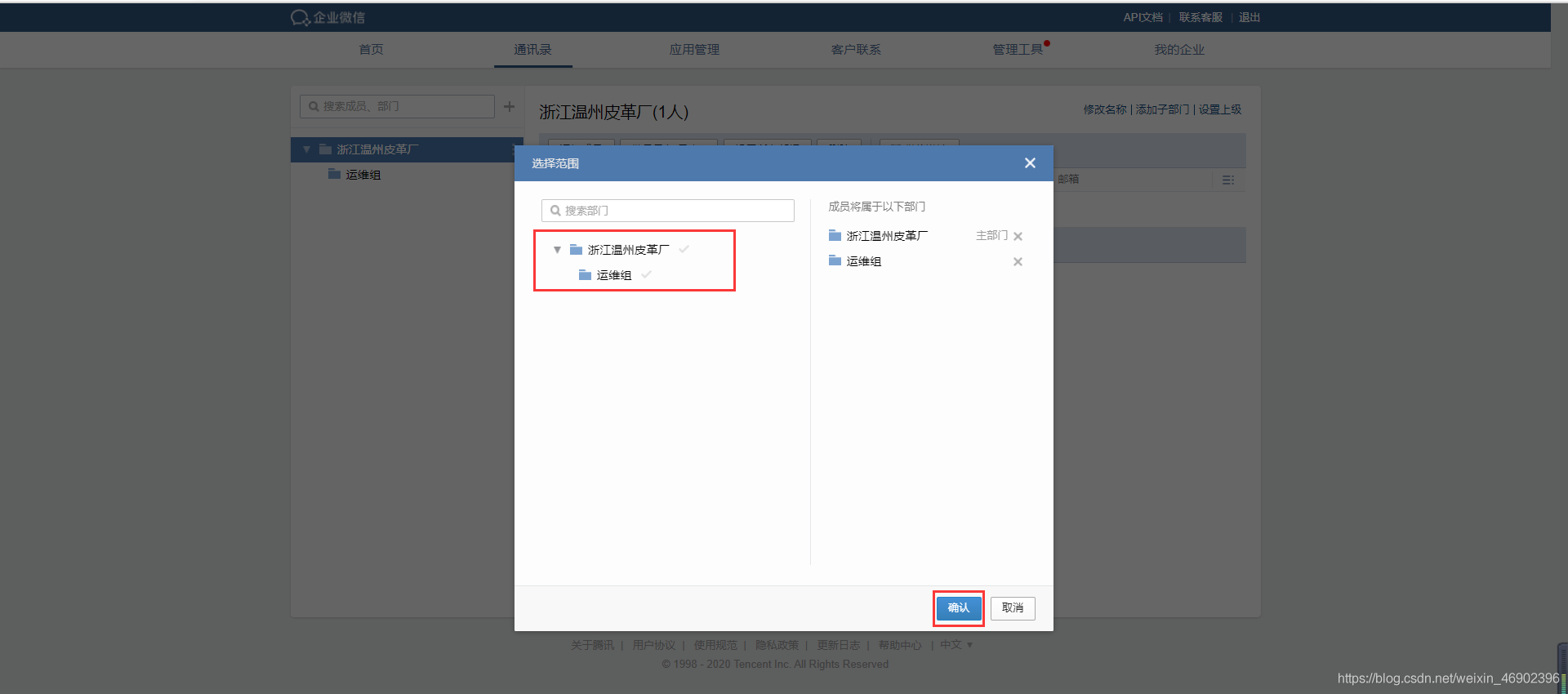Screen dimensions: 1568x694
Task: Close the 选择范围 dialog
Action: [1030, 163]
